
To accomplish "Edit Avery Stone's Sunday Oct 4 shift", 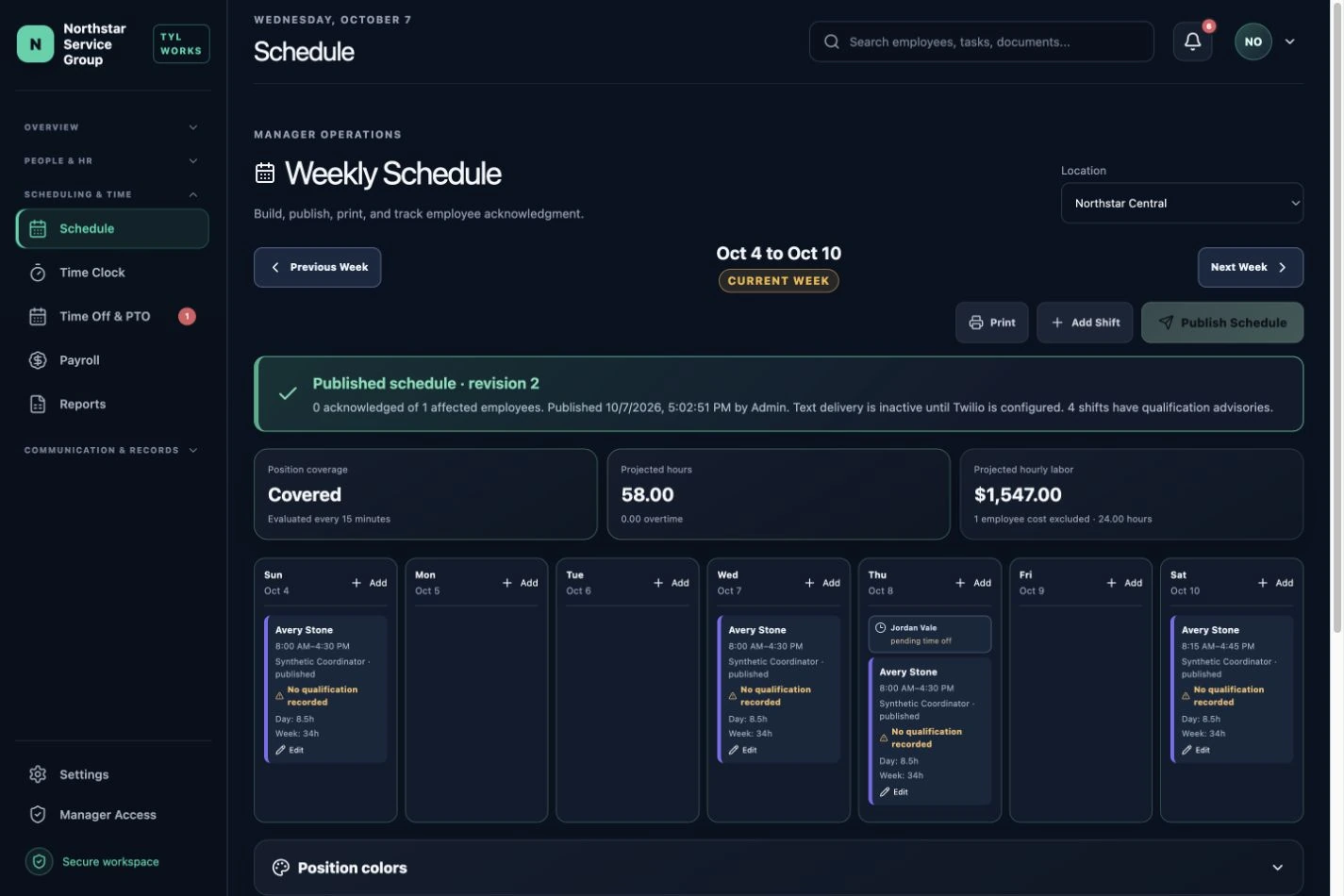I will (290, 750).
